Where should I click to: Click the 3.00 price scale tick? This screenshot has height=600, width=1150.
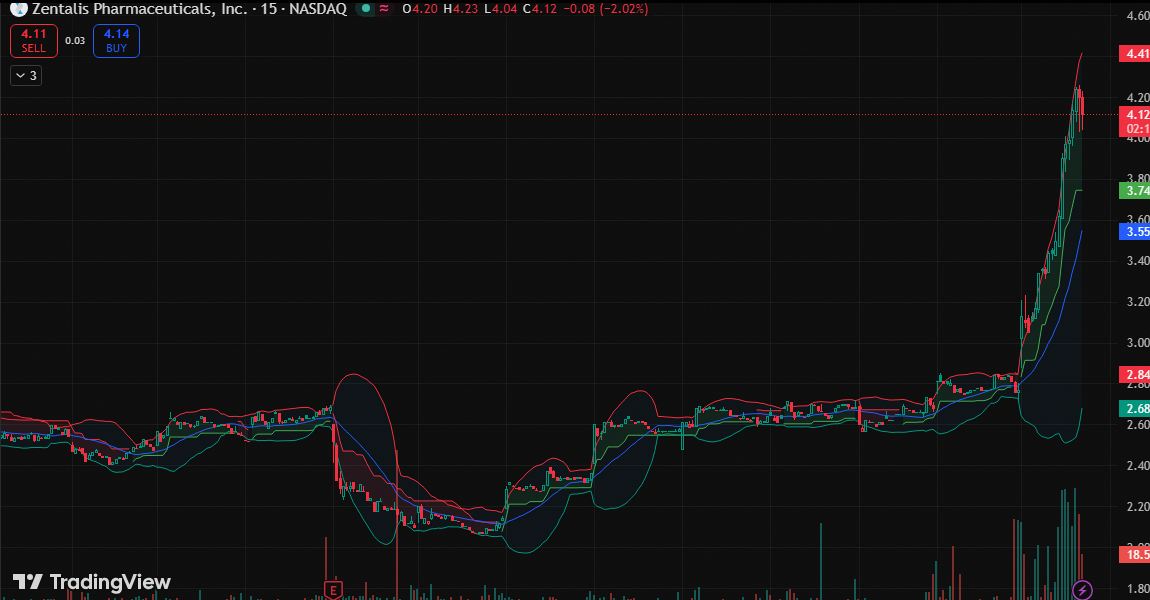(x=1138, y=343)
